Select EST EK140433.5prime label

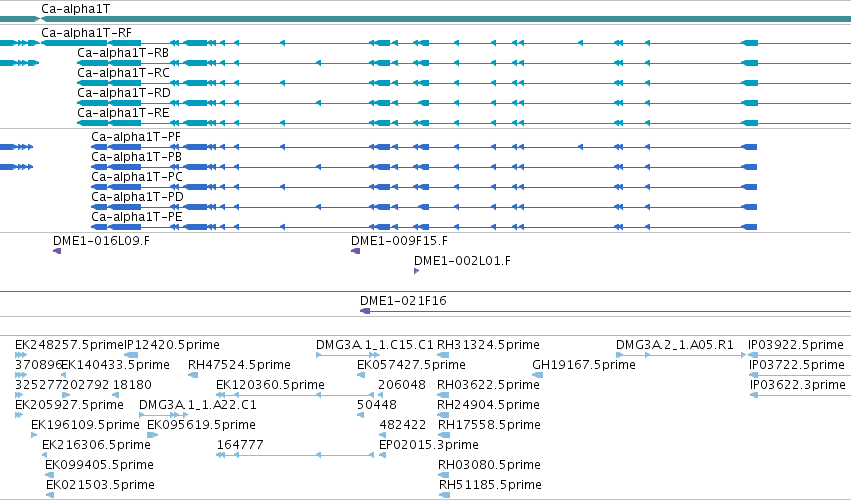(116, 365)
